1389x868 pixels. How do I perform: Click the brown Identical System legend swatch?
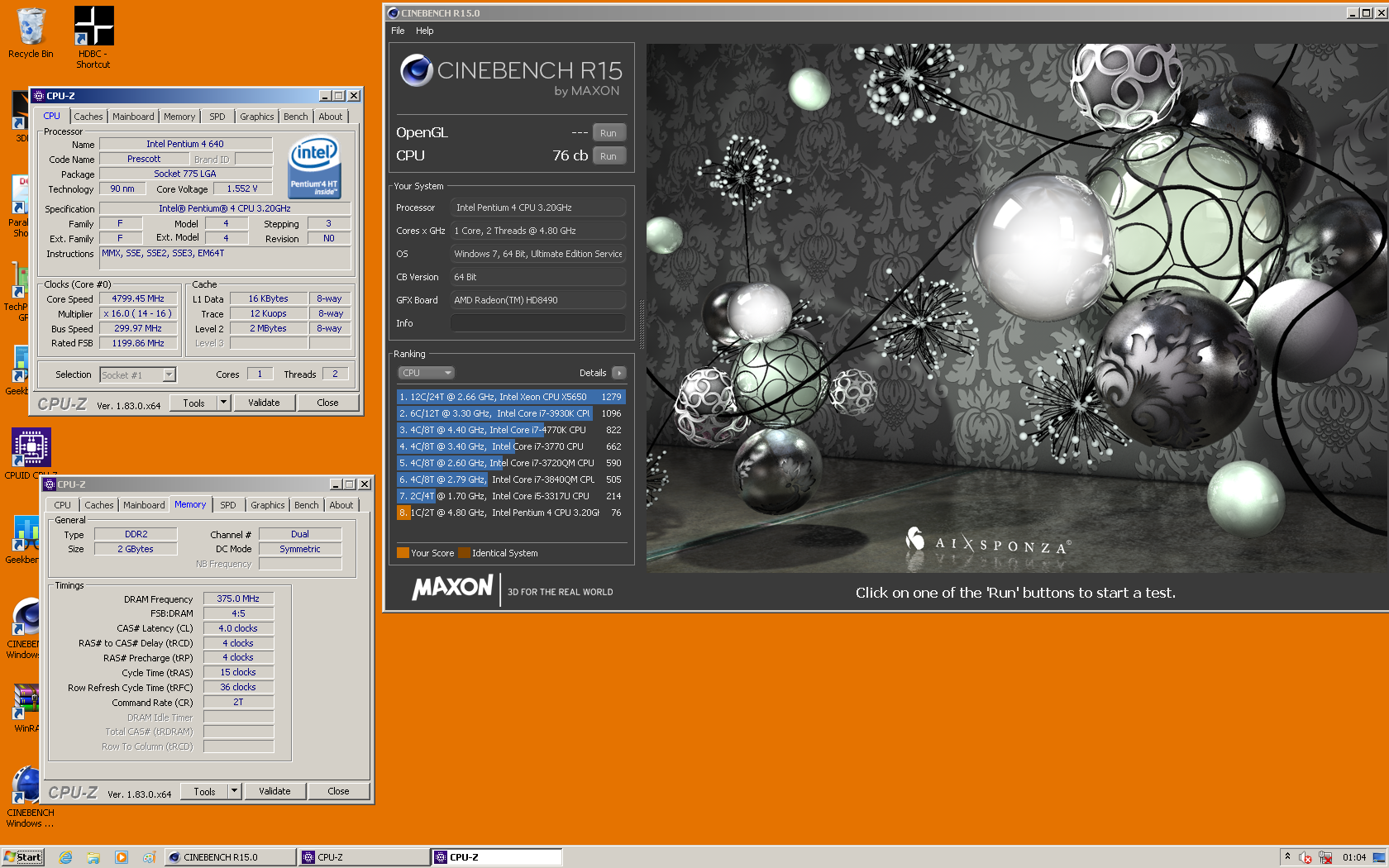point(465,553)
